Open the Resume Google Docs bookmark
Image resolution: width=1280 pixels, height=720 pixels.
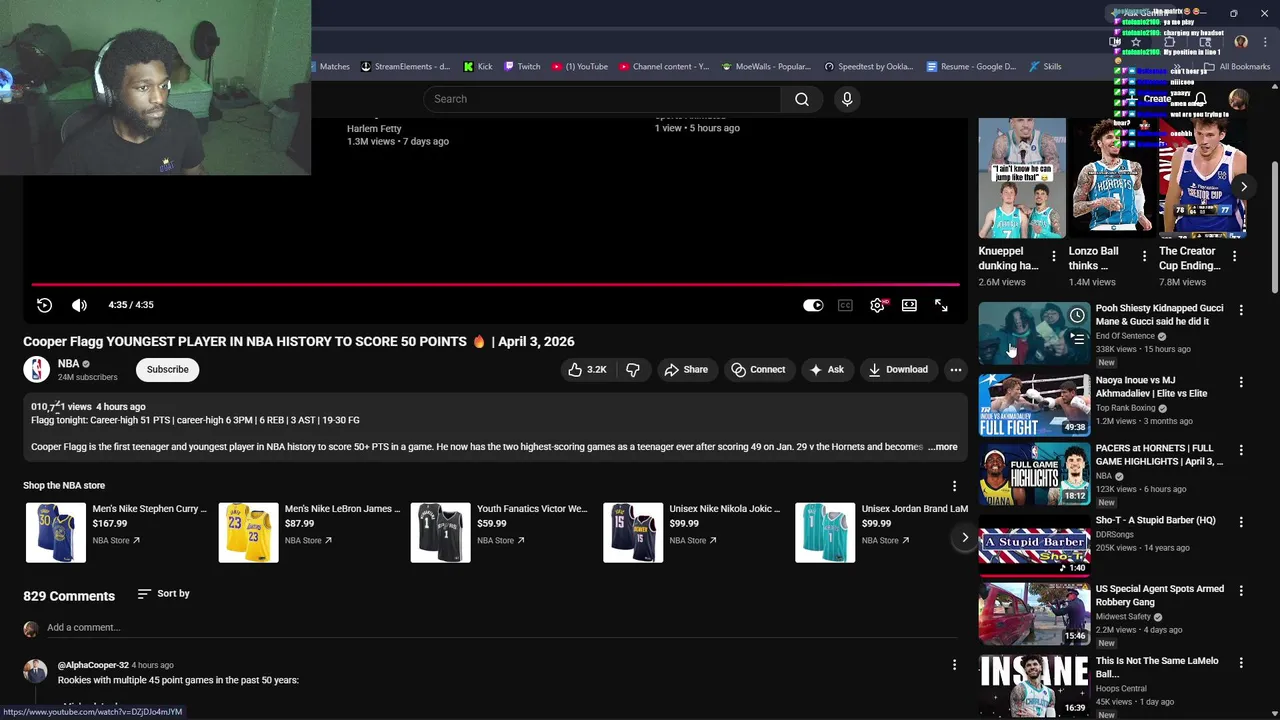[x=971, y=67]
